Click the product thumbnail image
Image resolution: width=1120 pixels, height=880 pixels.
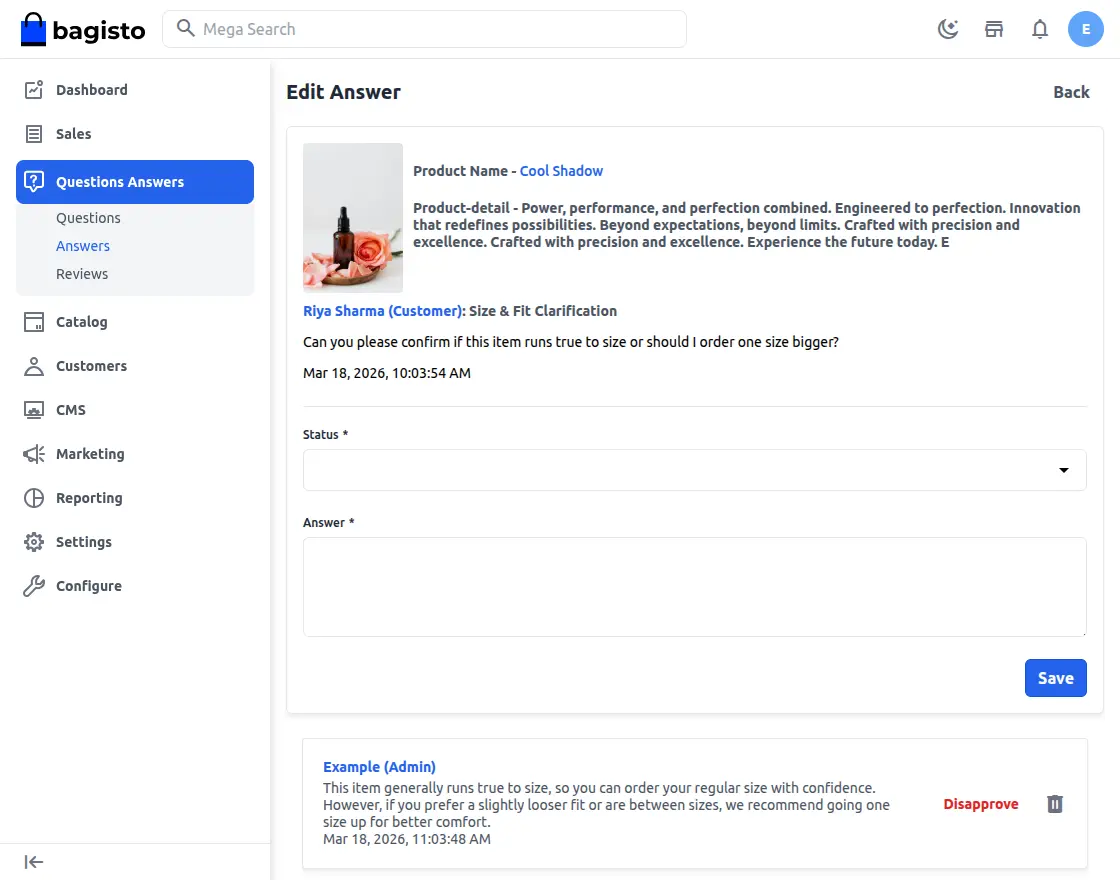coord(353,218)
